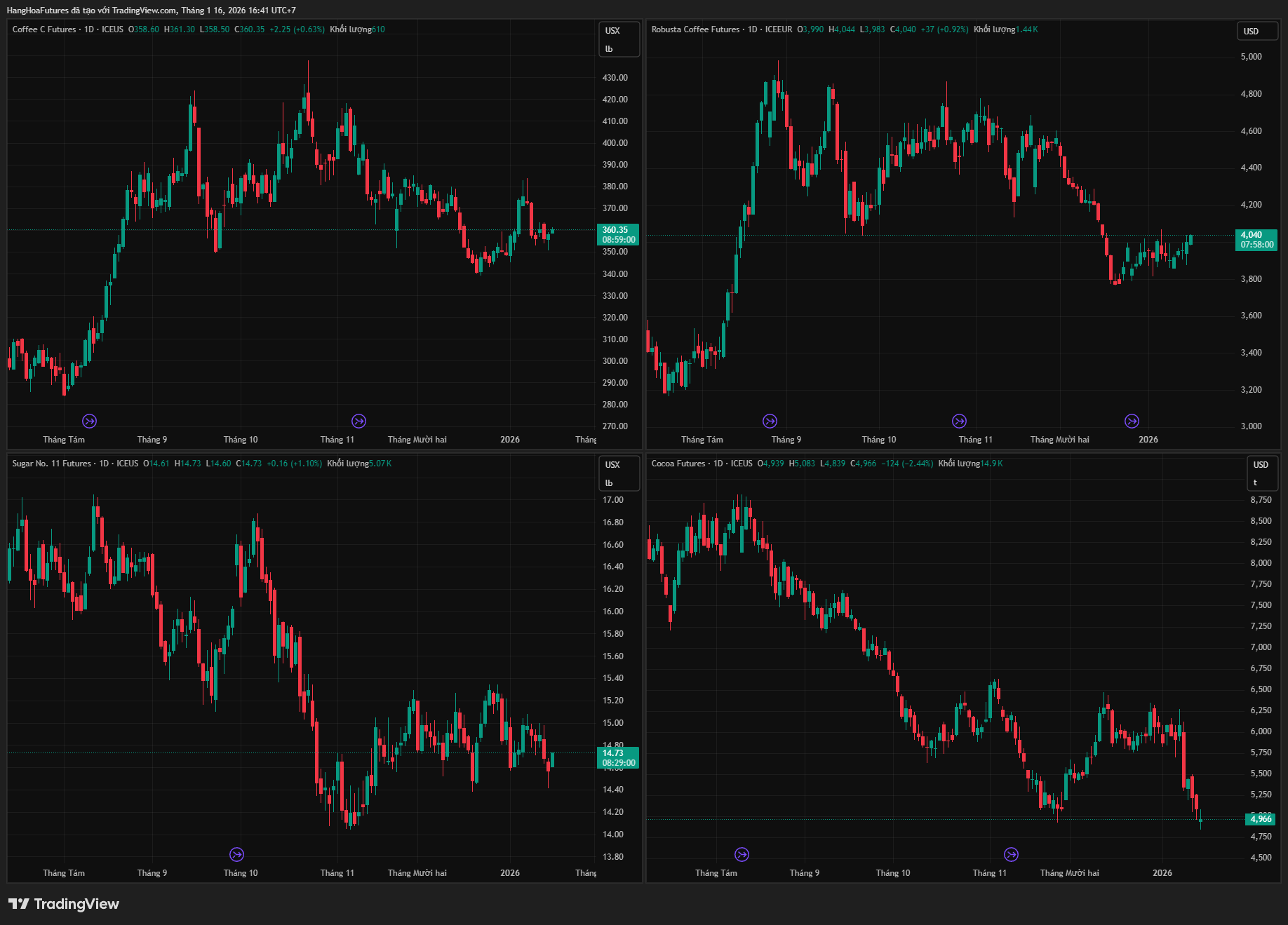The image size is (1288, 925).
Task: Click the Robusta Coffee Futures chart title
Action: click(x=695, y=29)
